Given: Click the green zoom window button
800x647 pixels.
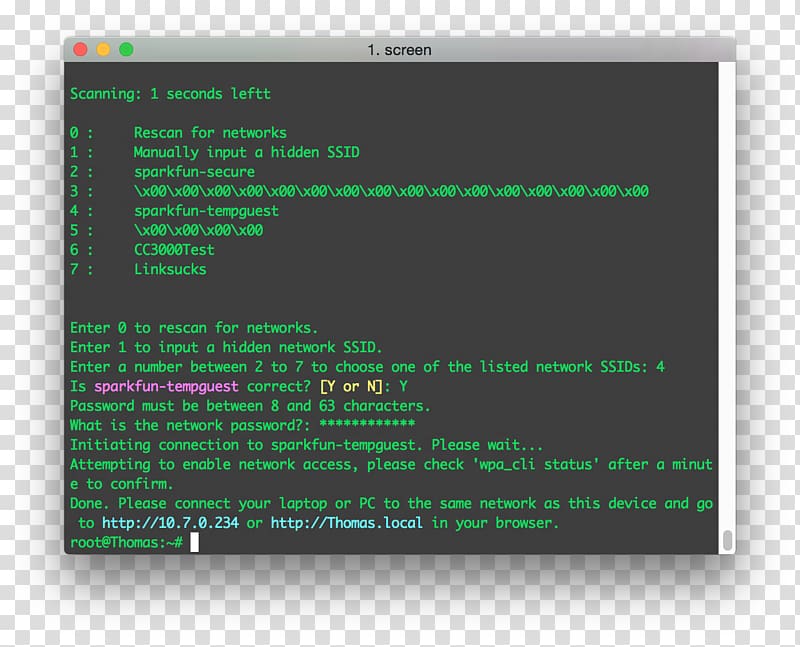Looking at the screenshot, I should [127, 49].
